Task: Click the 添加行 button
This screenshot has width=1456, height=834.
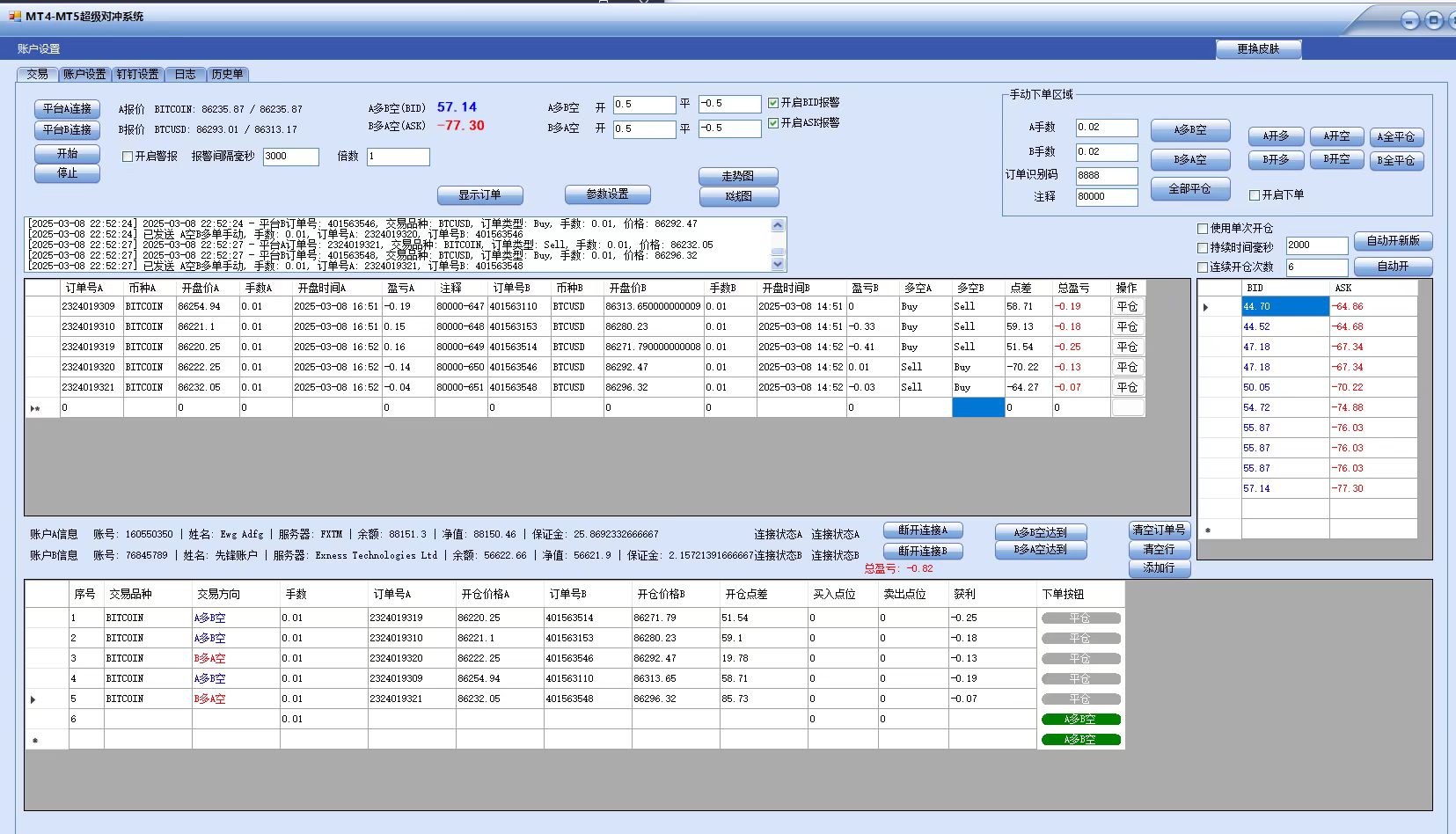Action: (x=1159, y=568)
